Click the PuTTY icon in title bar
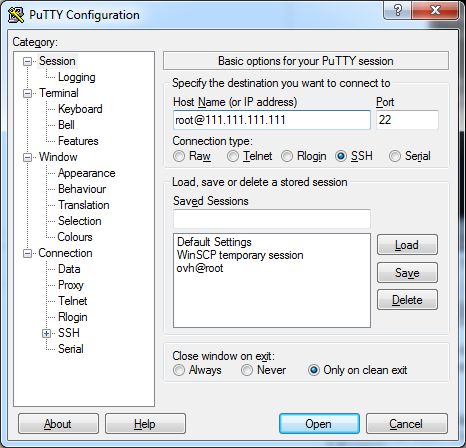The width and height of the screenshot is (466, 448). (x=16, y=15)
